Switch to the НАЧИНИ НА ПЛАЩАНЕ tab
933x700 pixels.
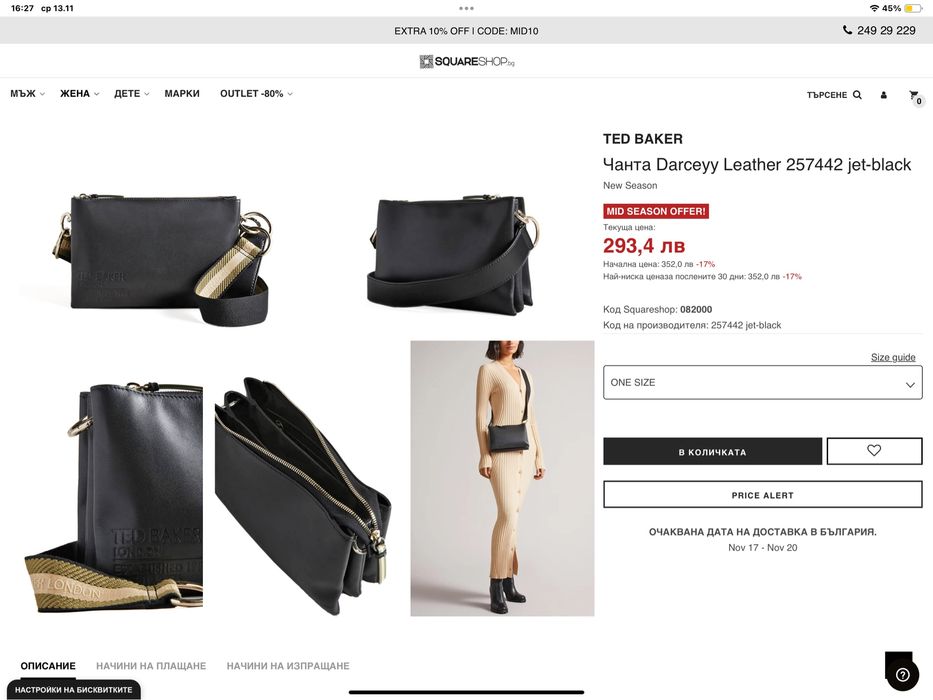pyautogui.click(x=151, y=665)
